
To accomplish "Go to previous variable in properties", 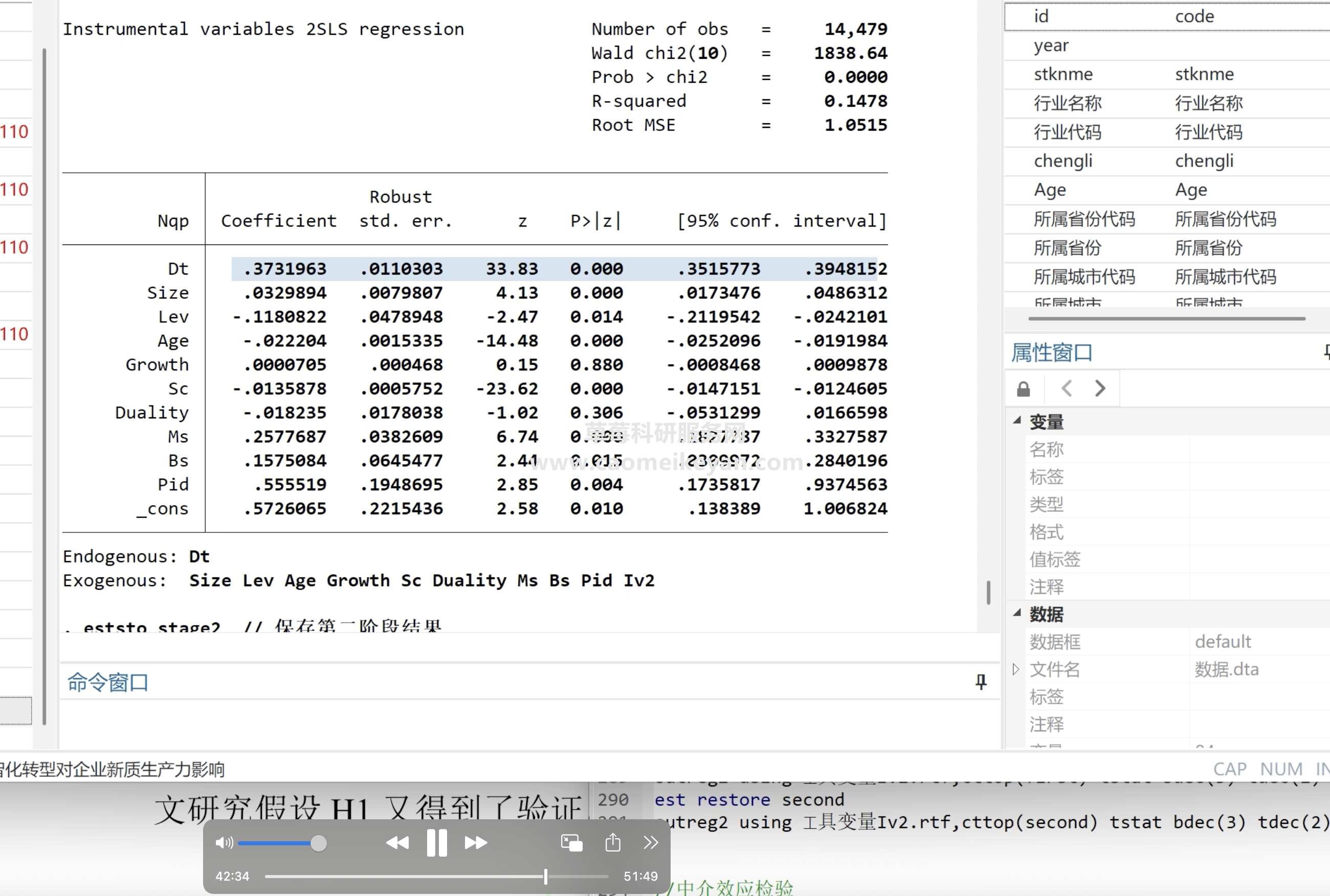I will point(1067,389).
